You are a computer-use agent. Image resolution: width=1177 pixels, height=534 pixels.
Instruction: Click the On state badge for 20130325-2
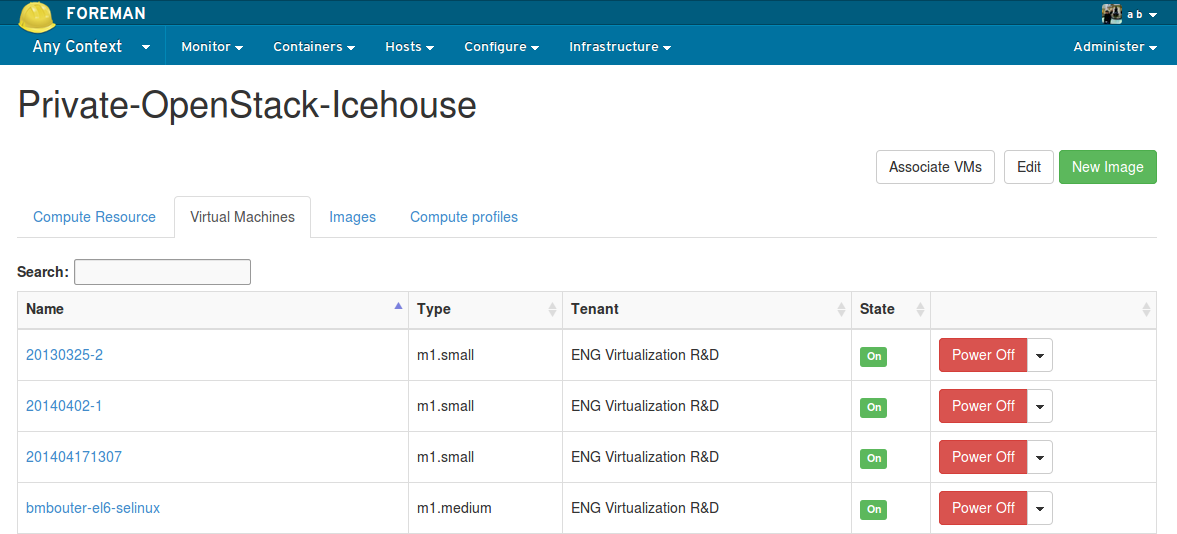coord(873,357)
